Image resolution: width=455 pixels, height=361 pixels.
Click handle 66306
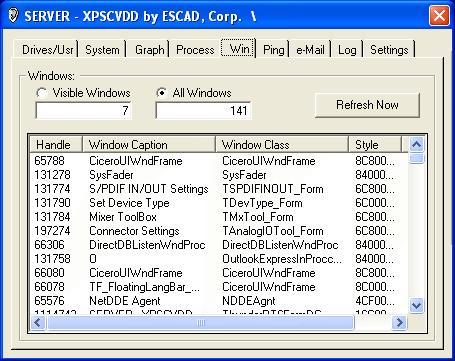pyautogui.click(x=49, y=245)
